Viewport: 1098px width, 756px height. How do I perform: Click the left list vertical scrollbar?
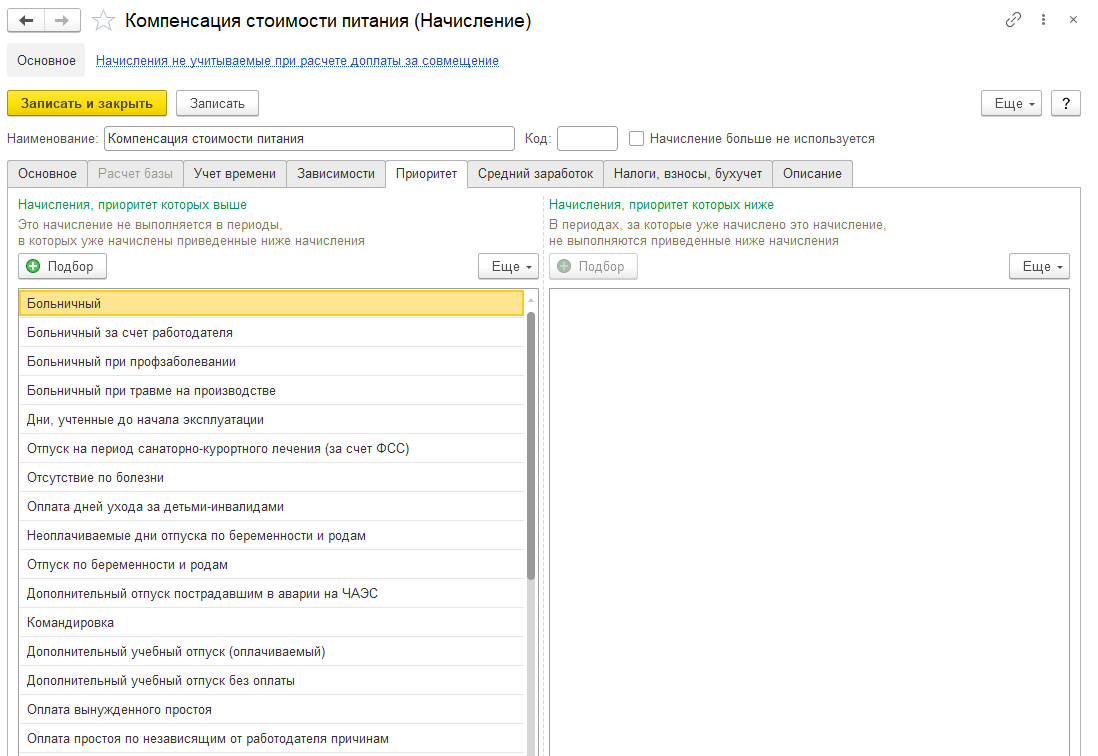[531, 440]
